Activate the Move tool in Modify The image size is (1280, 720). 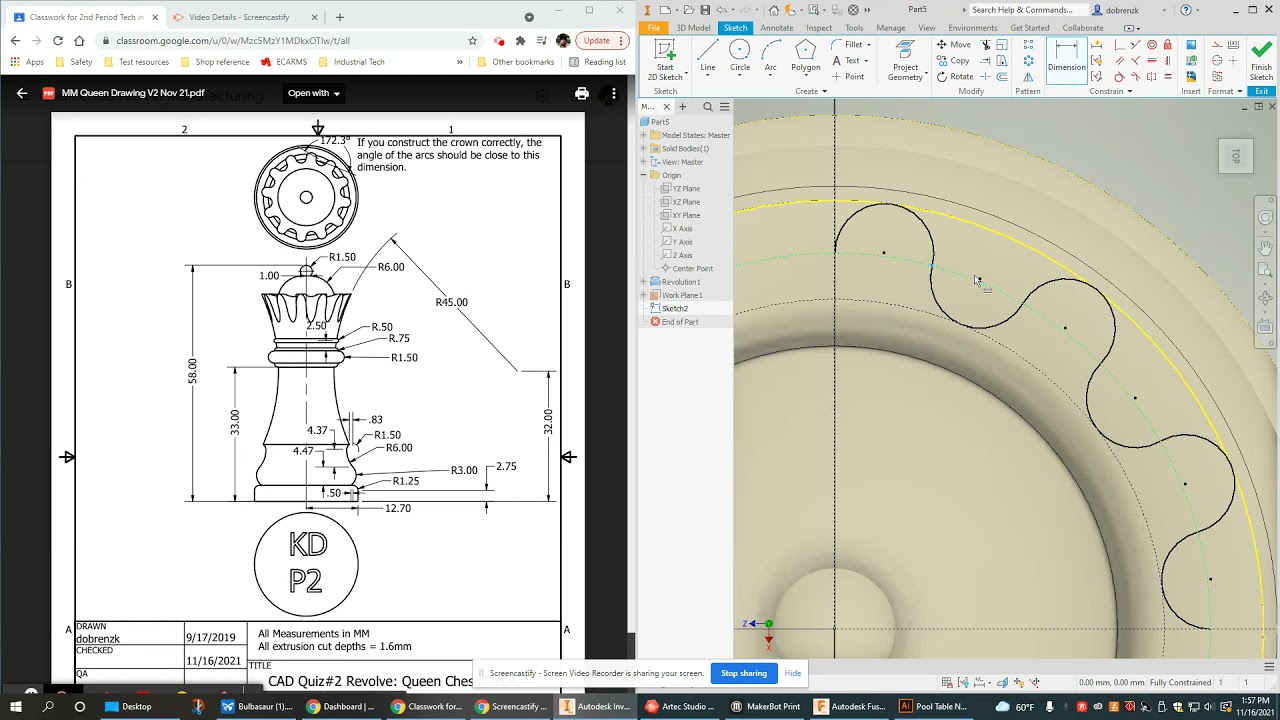coord(954,45)
